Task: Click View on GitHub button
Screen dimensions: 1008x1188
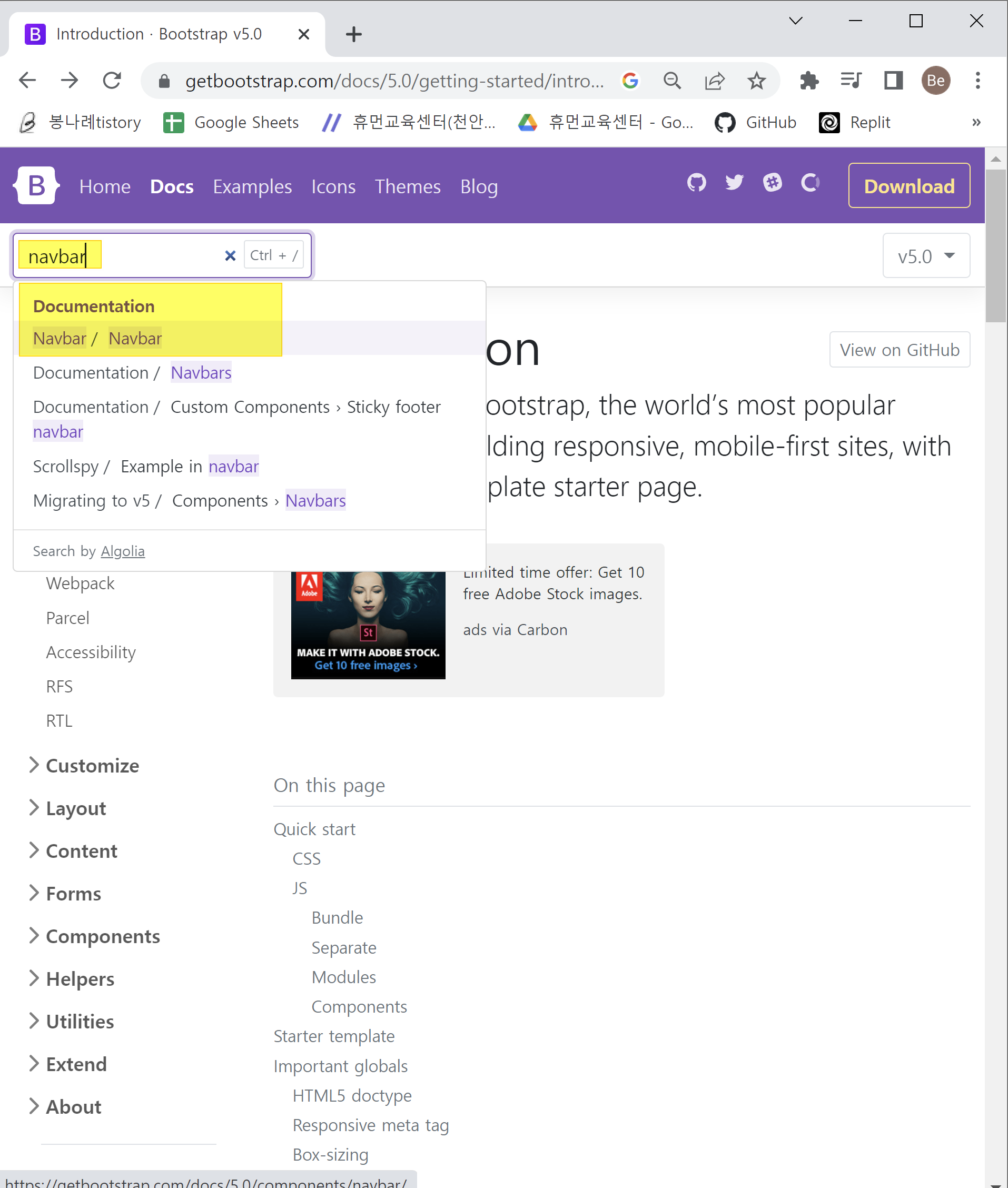Action: (x=900, y=350)
